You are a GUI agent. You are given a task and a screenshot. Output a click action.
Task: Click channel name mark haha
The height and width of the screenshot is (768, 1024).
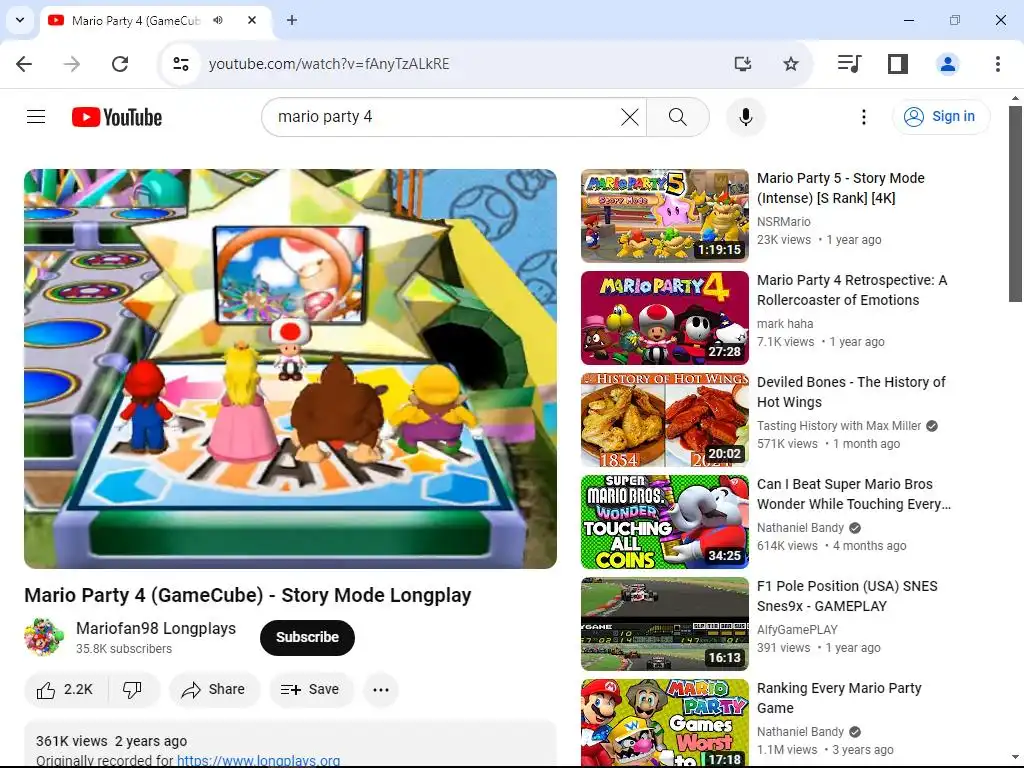(785, 324)
